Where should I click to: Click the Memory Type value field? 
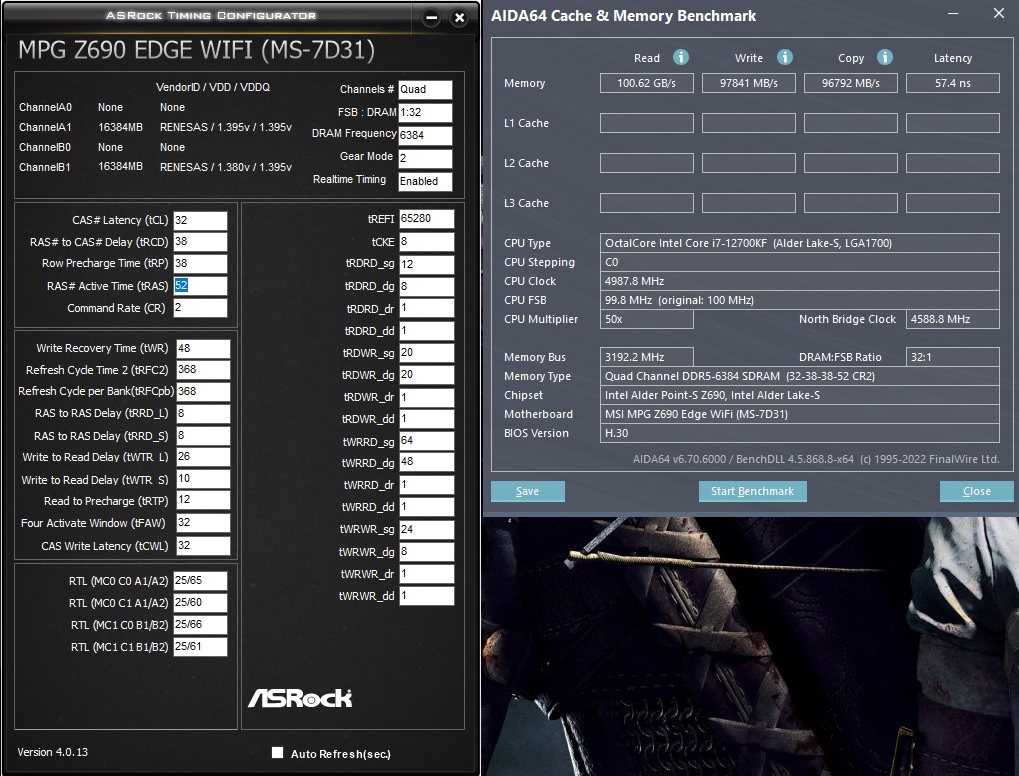pos(799,376)
